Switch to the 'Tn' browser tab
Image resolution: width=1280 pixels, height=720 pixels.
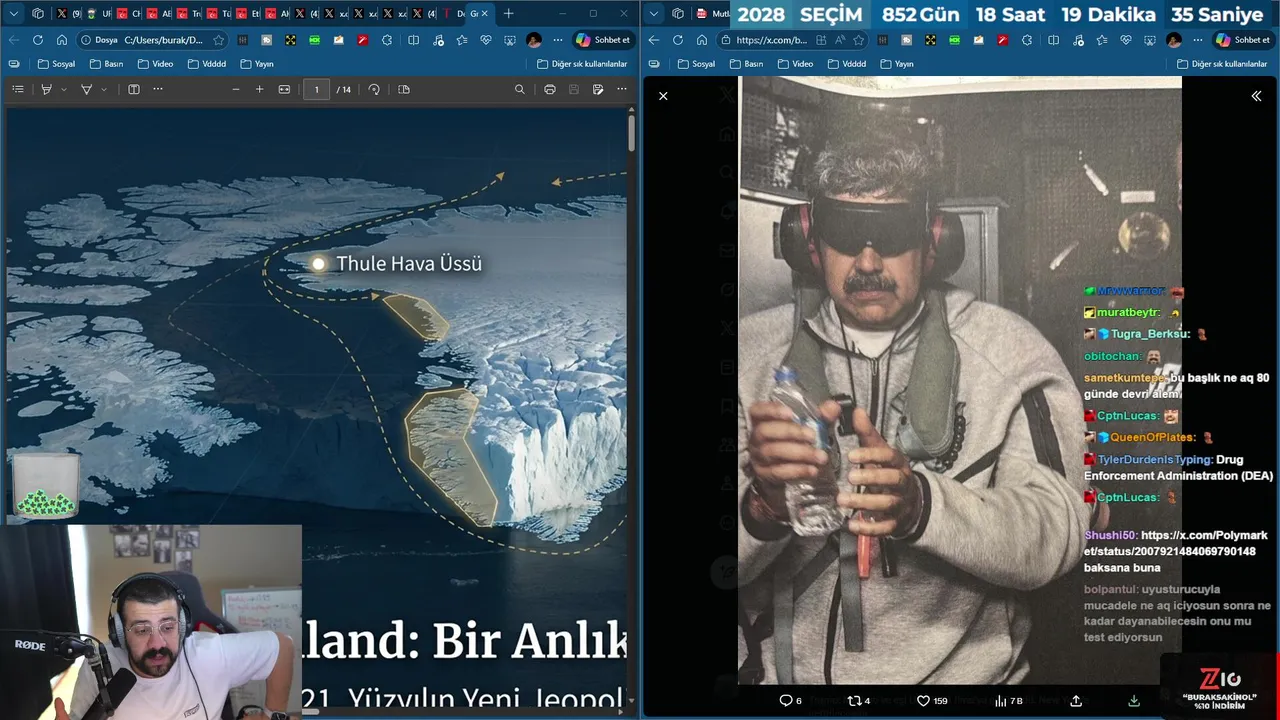pyautogui.click(x=188, y=14)
